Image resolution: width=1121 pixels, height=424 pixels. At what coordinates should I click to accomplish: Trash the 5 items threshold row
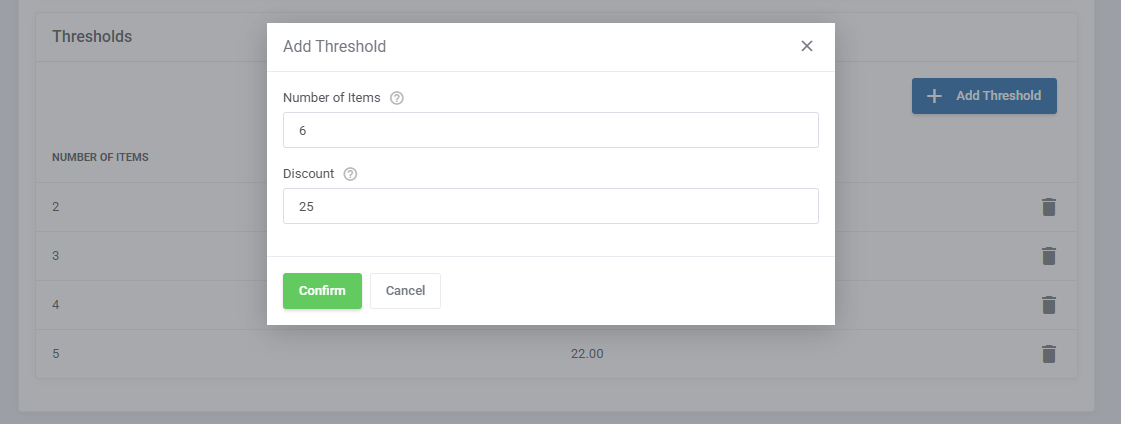(x=1048, y=354)
